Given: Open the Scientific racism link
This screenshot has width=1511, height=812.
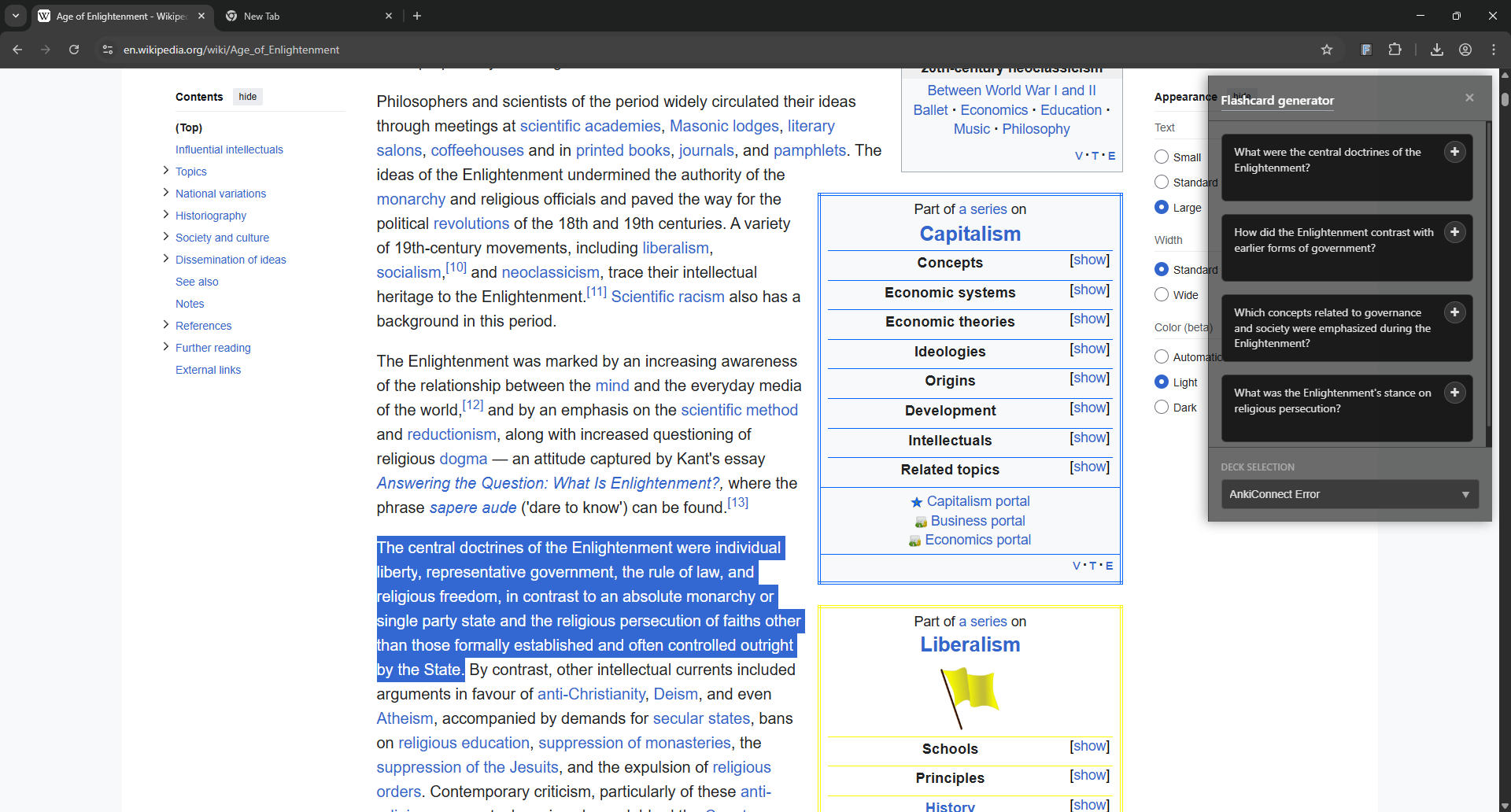Looking at the screenshot, I should (x=667, y=297).
